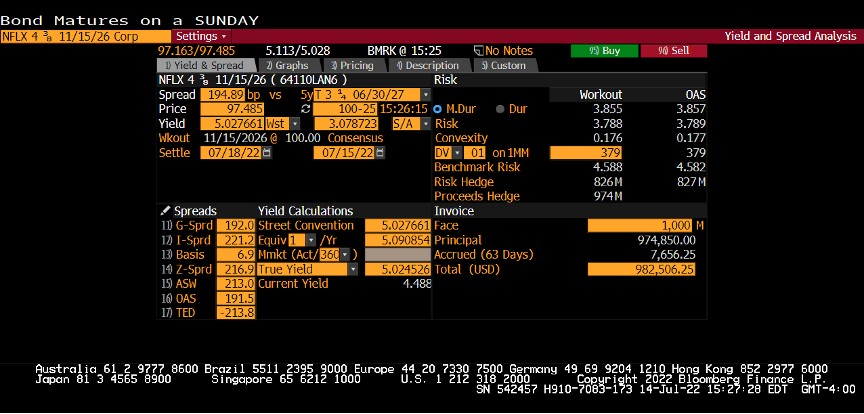Select the M.Dur radio button
Viewport: 864px width, 414px height.
pyautogui.click(x=438, y=109)
